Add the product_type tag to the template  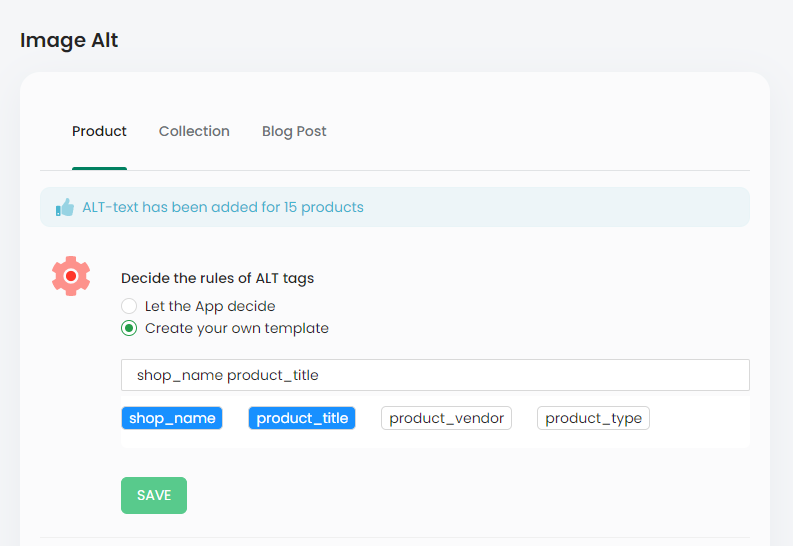point(593,418)
